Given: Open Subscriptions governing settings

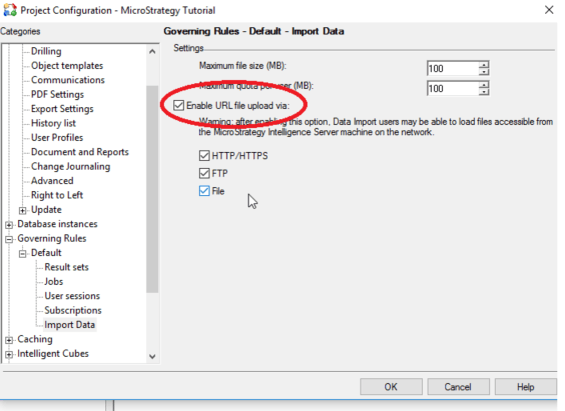Looking at the screenshot, I should pos(73,311).
